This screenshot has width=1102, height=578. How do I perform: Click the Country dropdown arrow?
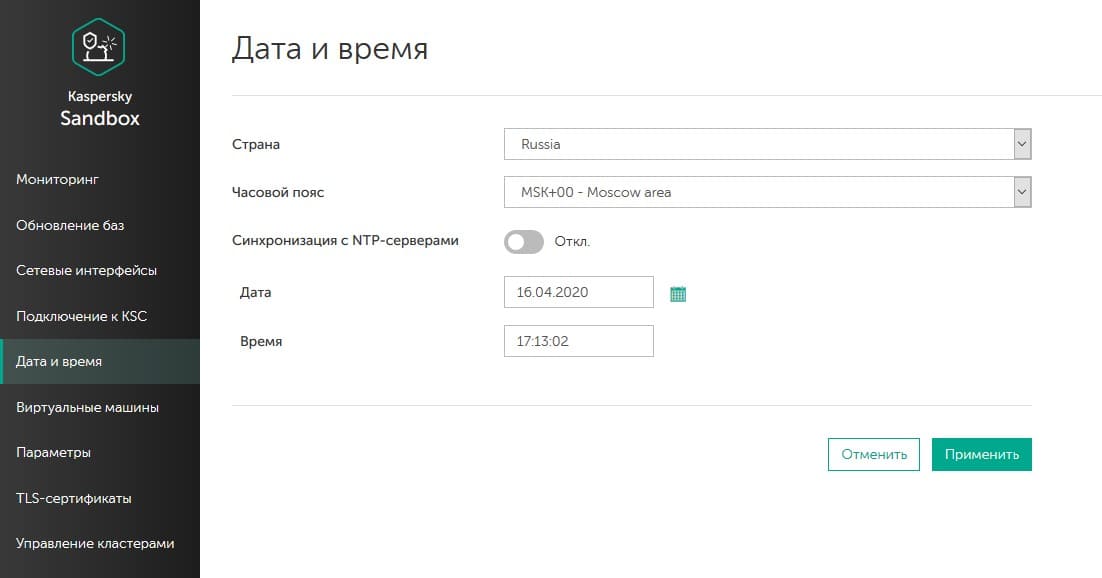pos(1021,144)
